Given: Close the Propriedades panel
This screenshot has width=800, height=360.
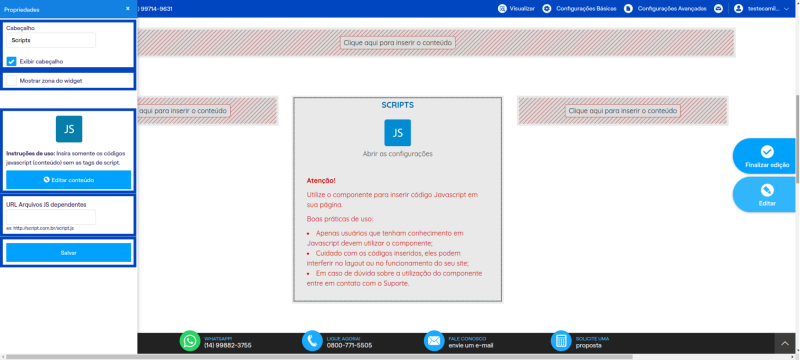Looking at the screenshot, I should pos(128,9).
